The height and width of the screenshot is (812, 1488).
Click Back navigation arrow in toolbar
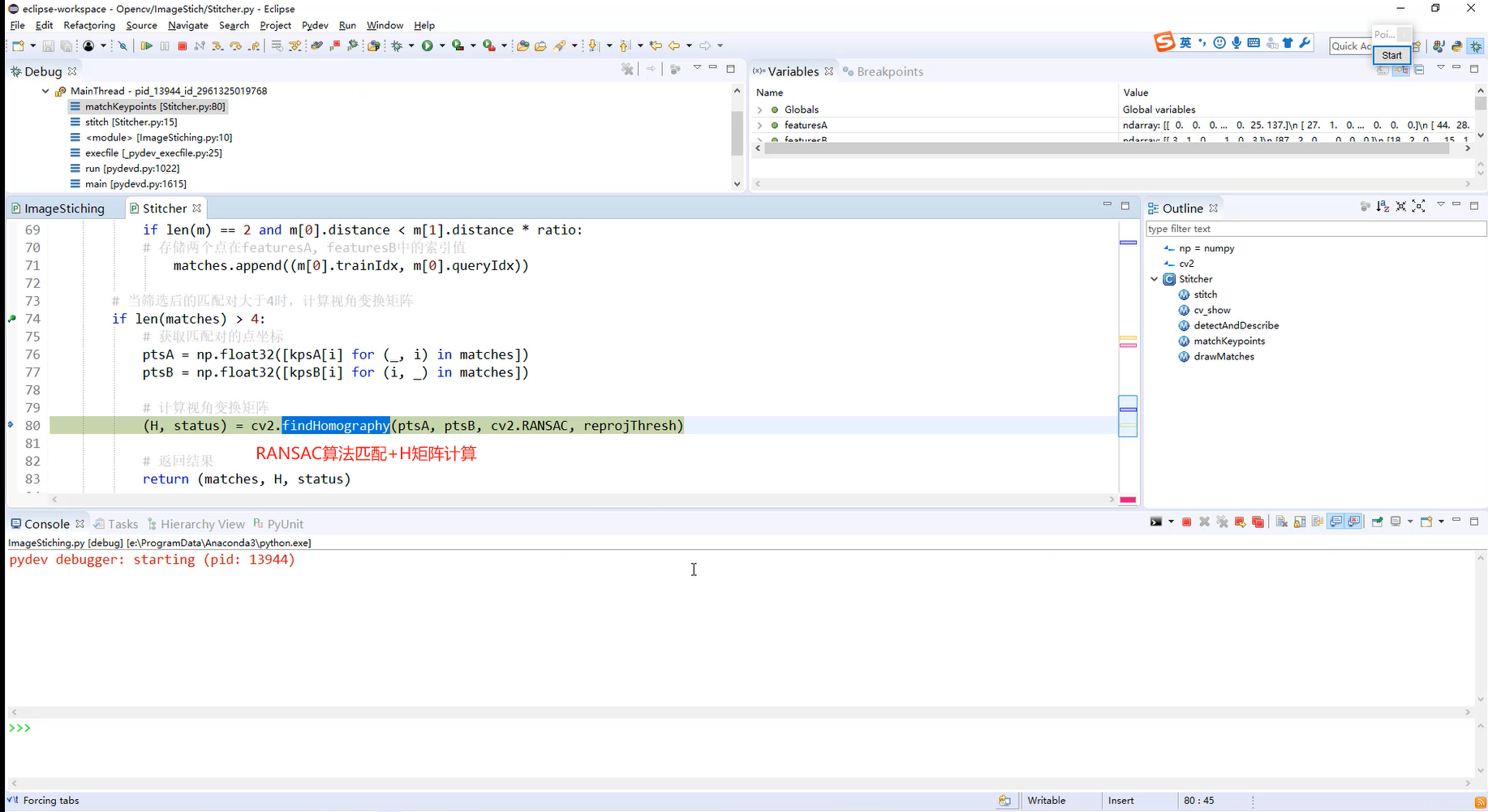click(x=673, y=45)
